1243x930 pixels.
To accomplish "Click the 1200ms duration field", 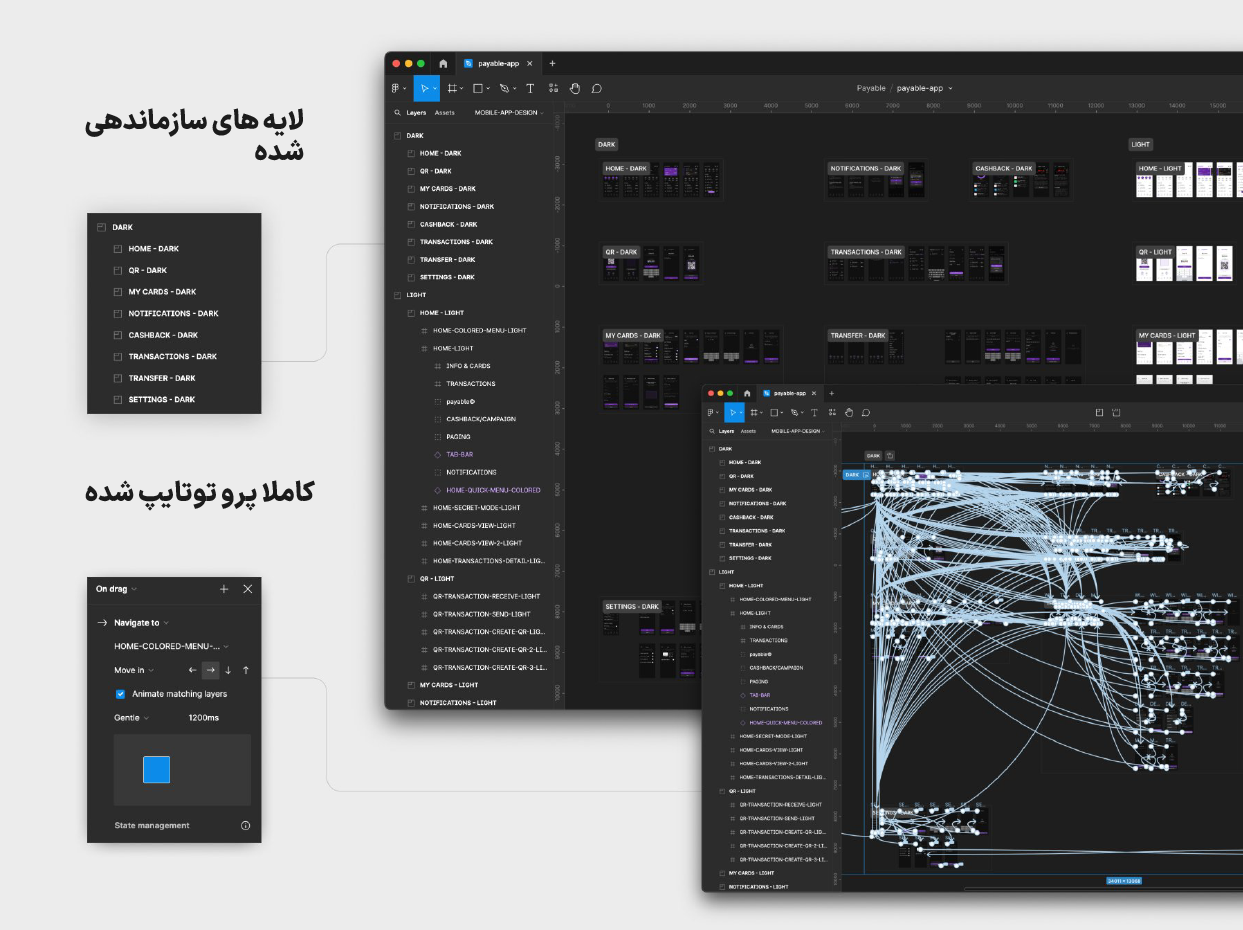I will tap(203, 718).
